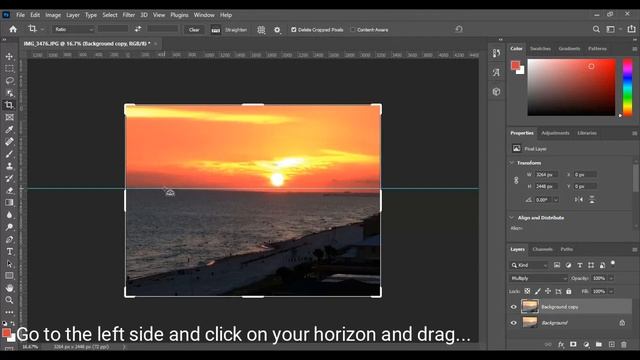
Task: Click the create new layer button
Action: pyautogui.click(x=611, y=344)
